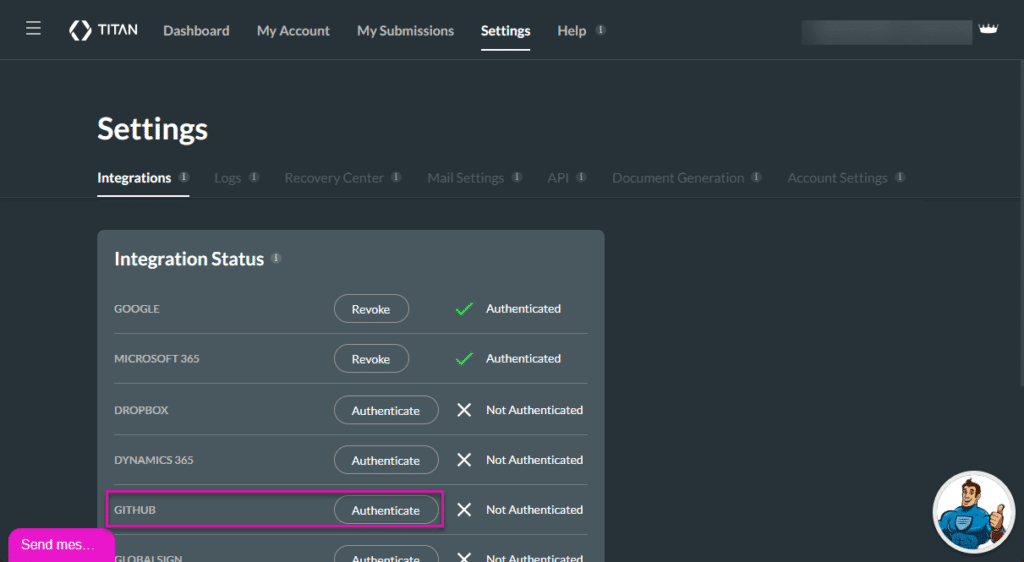This screenshot has height=562, width=1024.
Task: Revoke the Microsoft 365 integration
Action: tap(371, 359)
